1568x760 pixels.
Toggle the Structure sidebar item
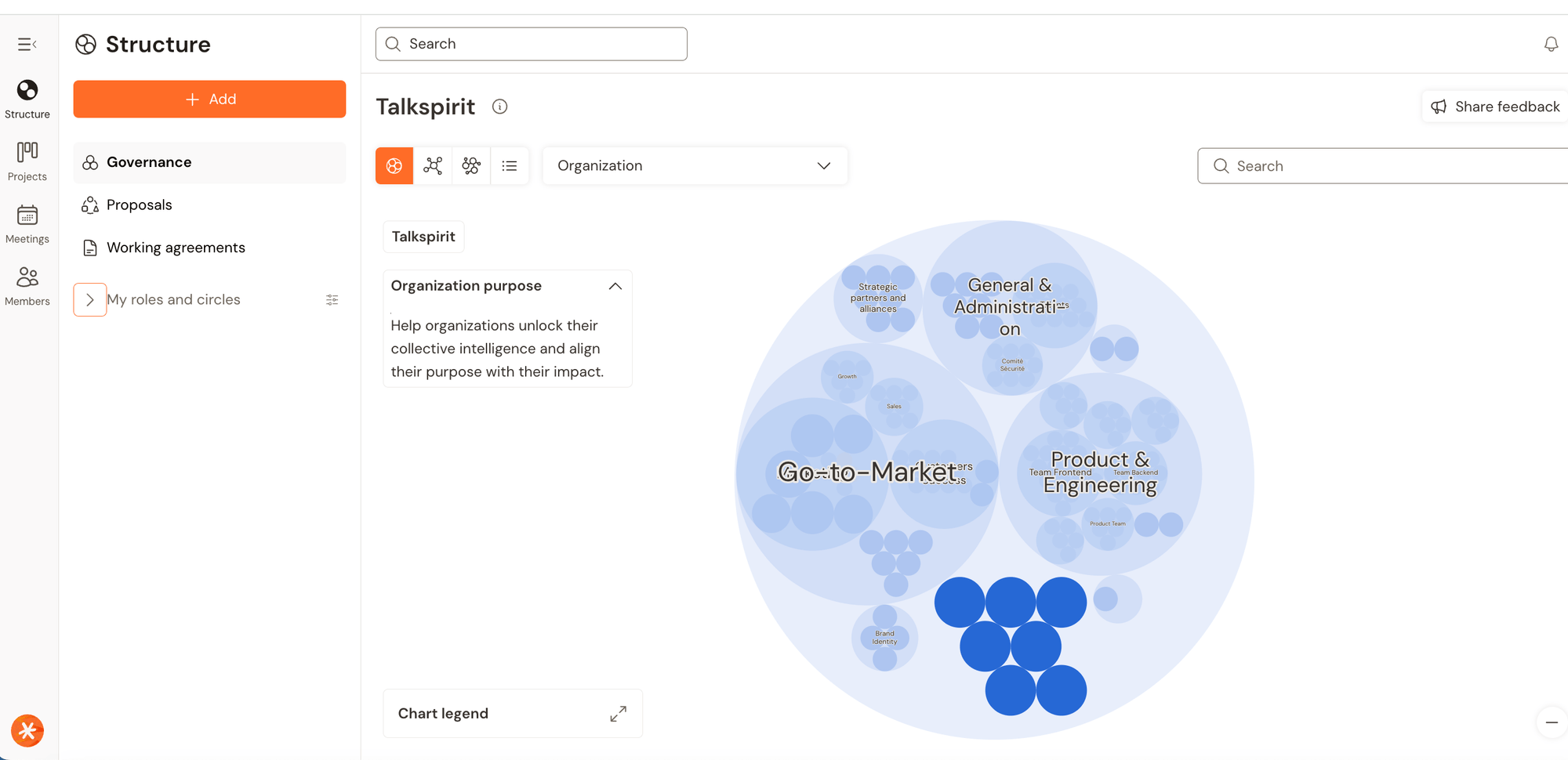(27, 97)
